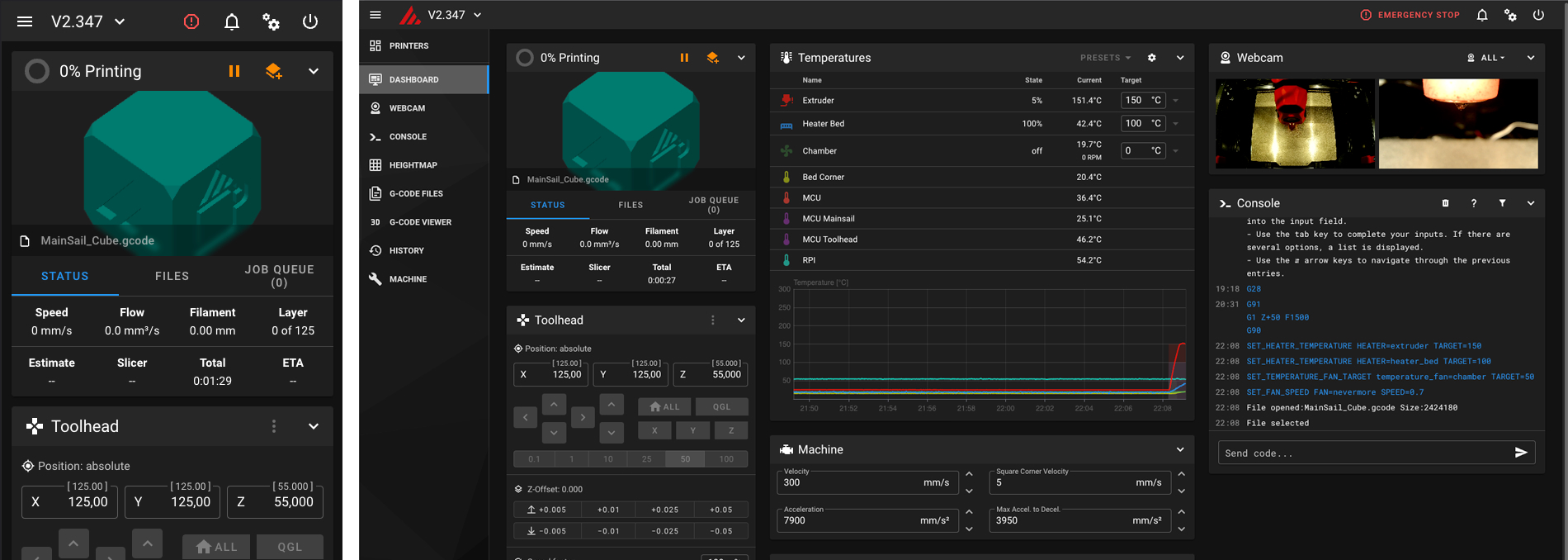Open the Temperatures PRESETS dropdown
Viewport: 1568px width, 560px height.
pos(1105,58)
